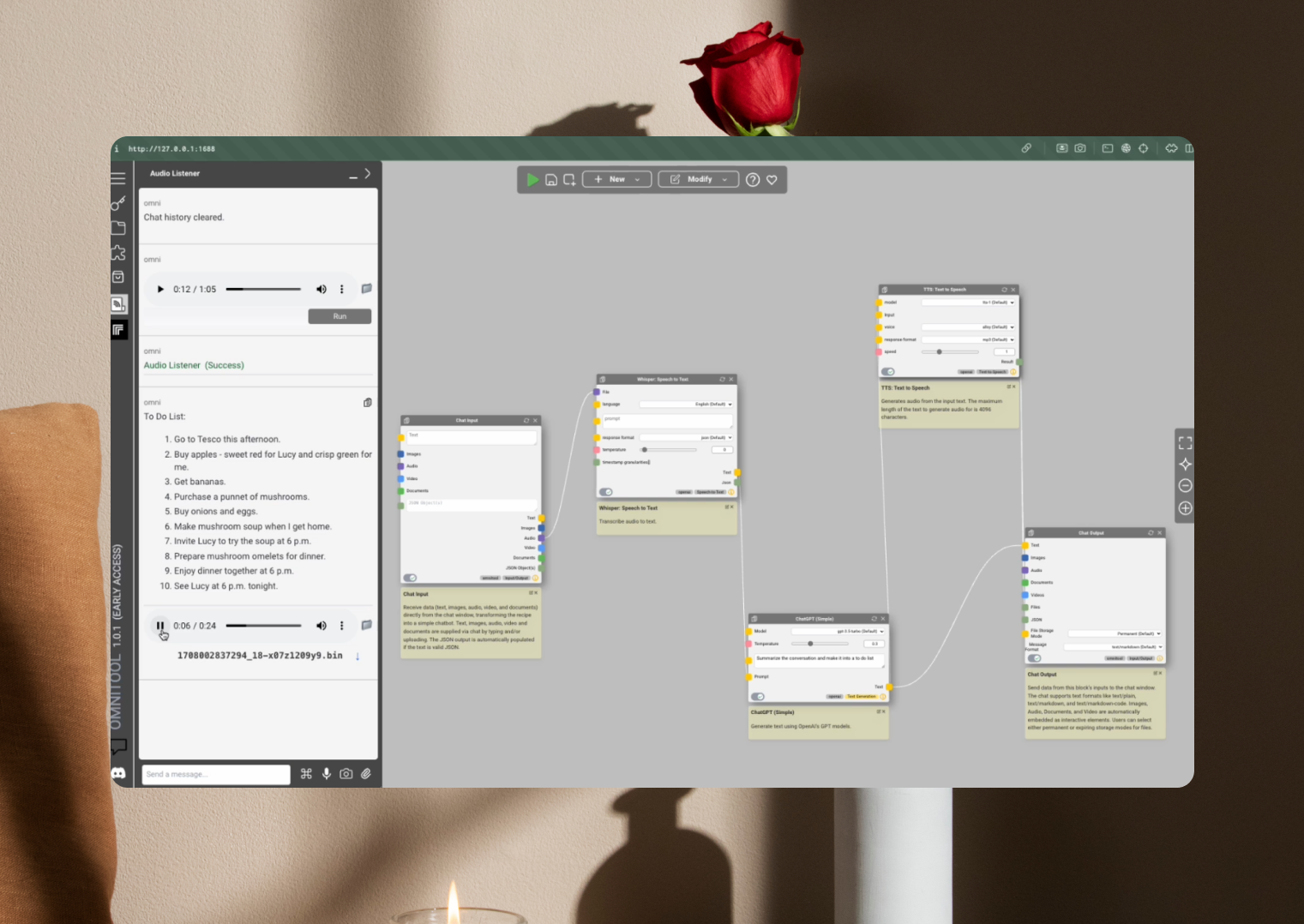
Task: Click the fit-to-screen canvas icon
Action: 1185,443
